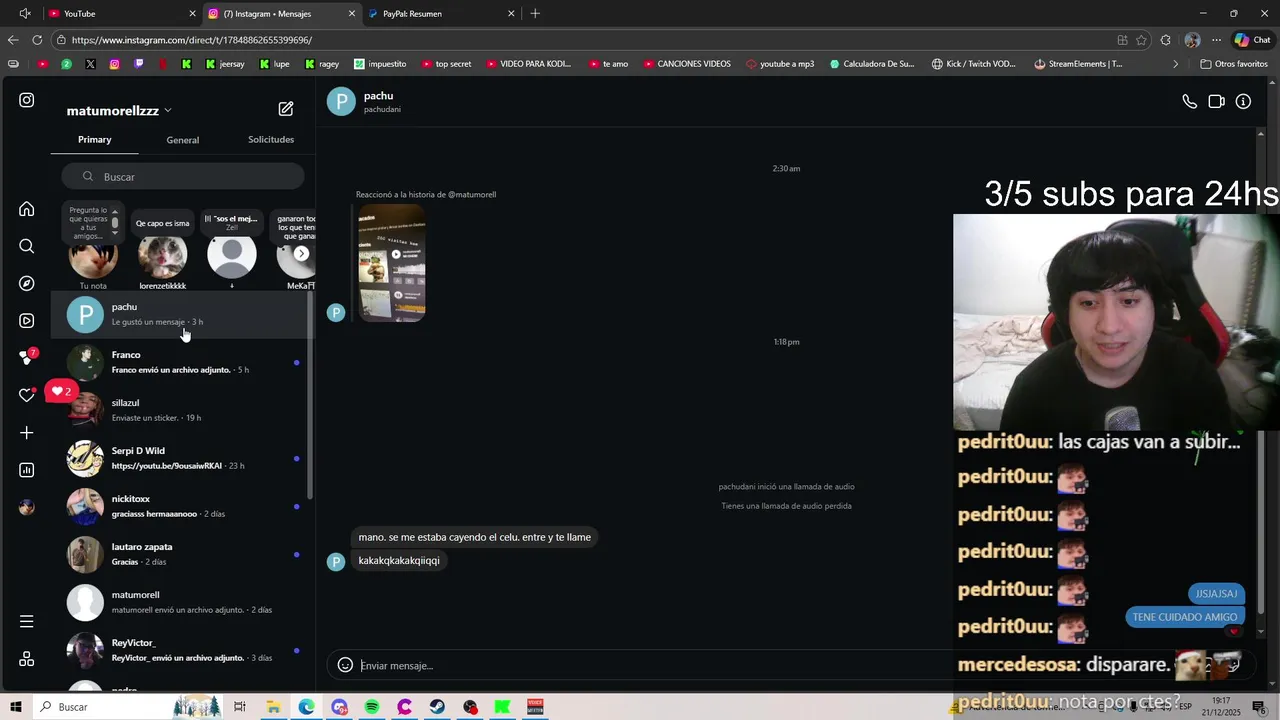
Task: Open a new browser tab
Action: click(535, 13)
